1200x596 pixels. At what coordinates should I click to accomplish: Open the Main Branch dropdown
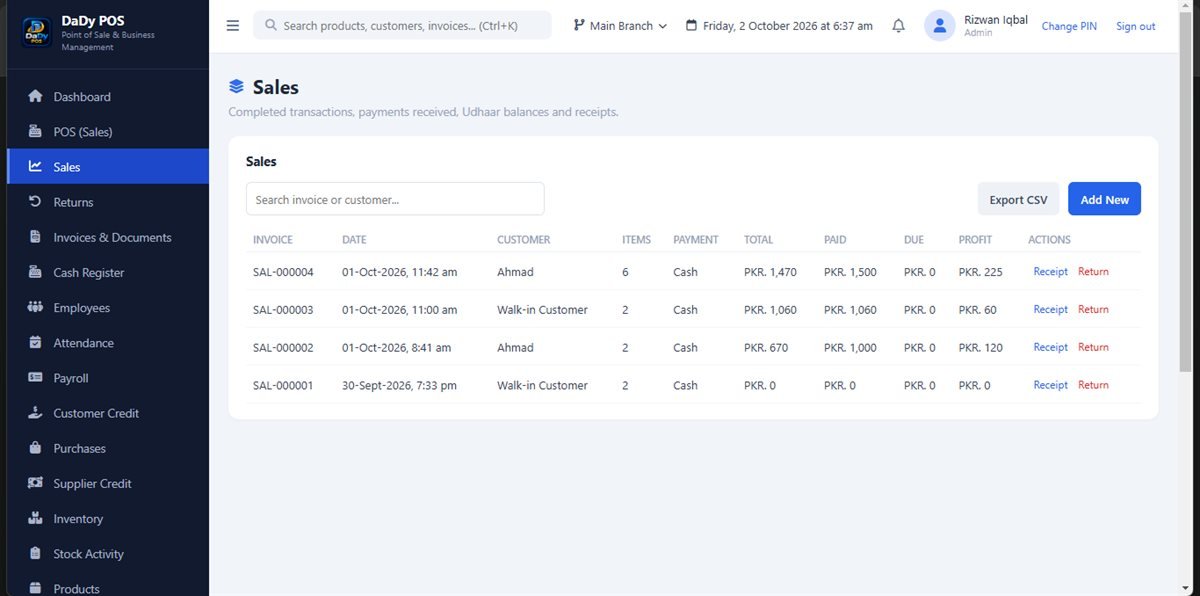coord(620,26)
